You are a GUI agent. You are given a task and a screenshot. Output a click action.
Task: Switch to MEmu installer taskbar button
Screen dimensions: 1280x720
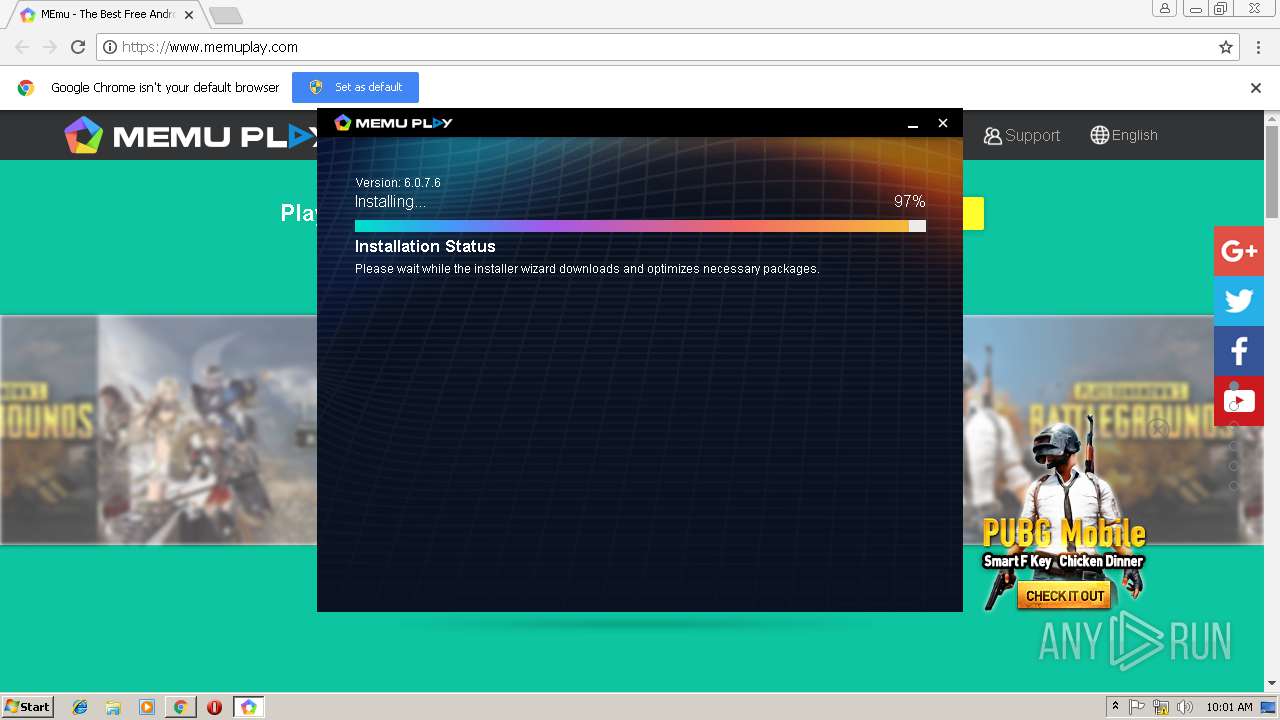pos(248,707)
